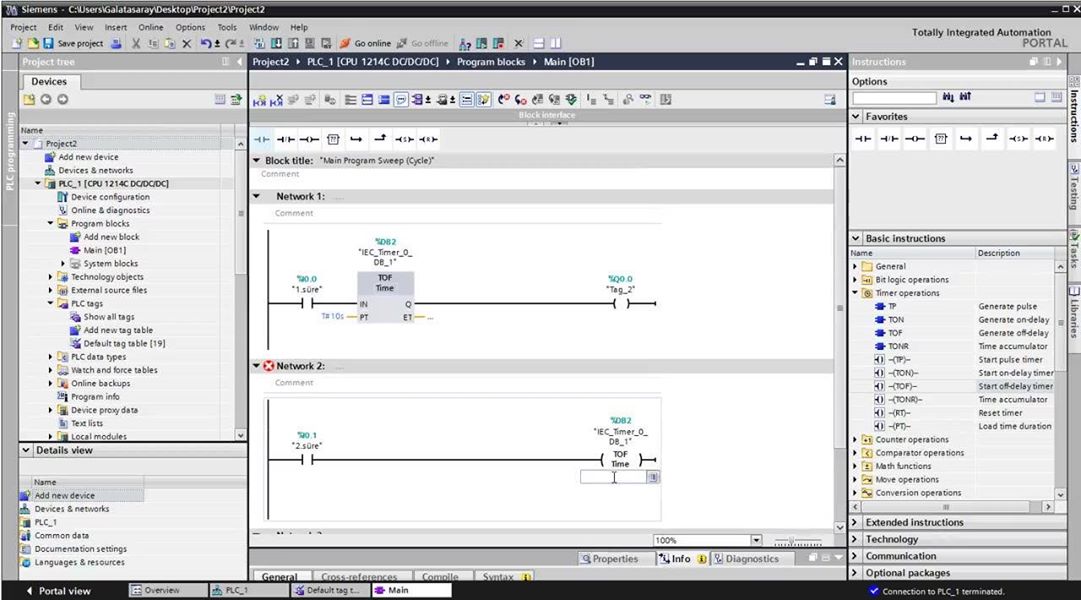Collapse Network 1 in the editor

coord(256,197)
